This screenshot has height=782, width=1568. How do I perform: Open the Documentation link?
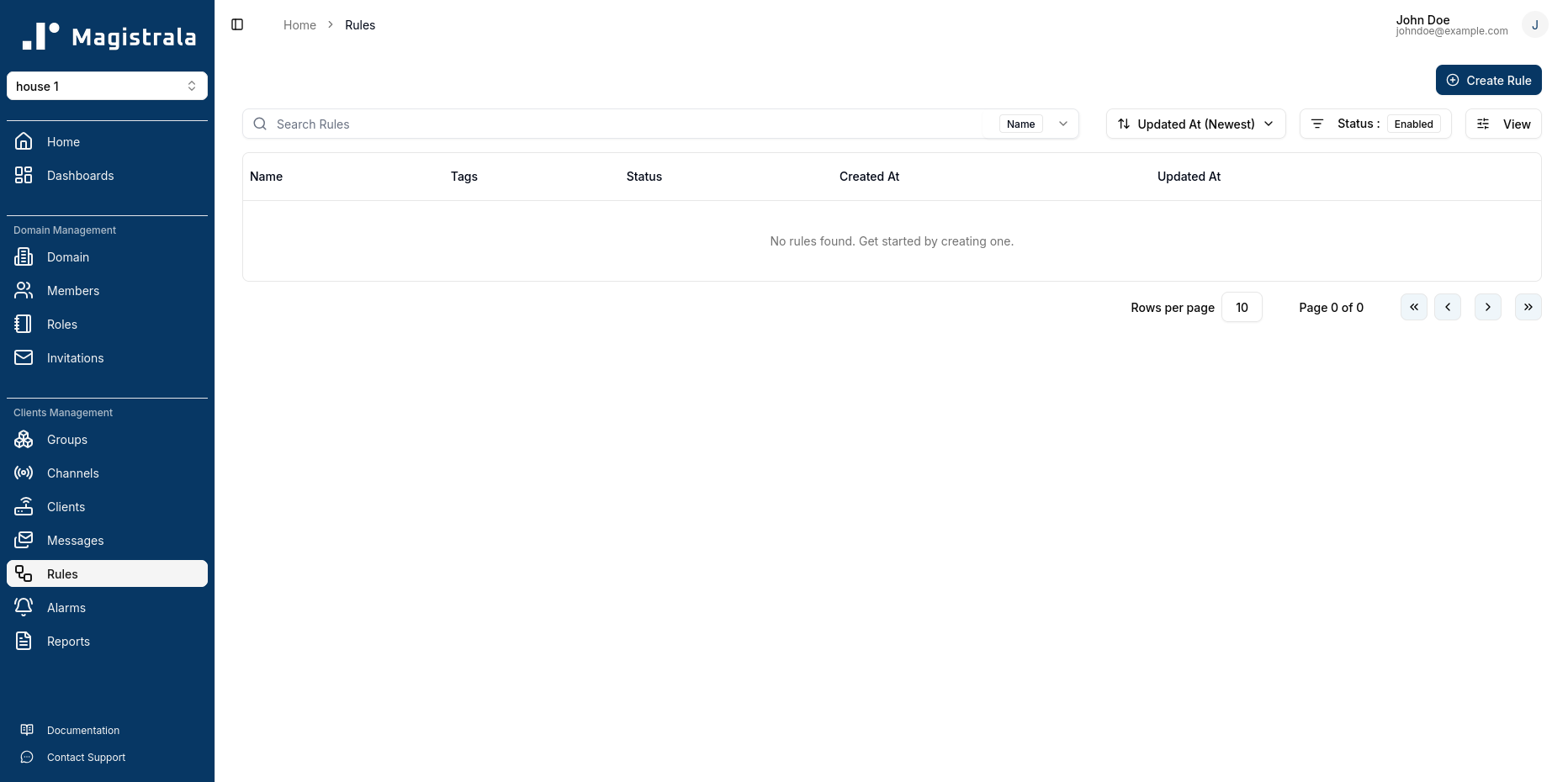[x=82, y=730]
